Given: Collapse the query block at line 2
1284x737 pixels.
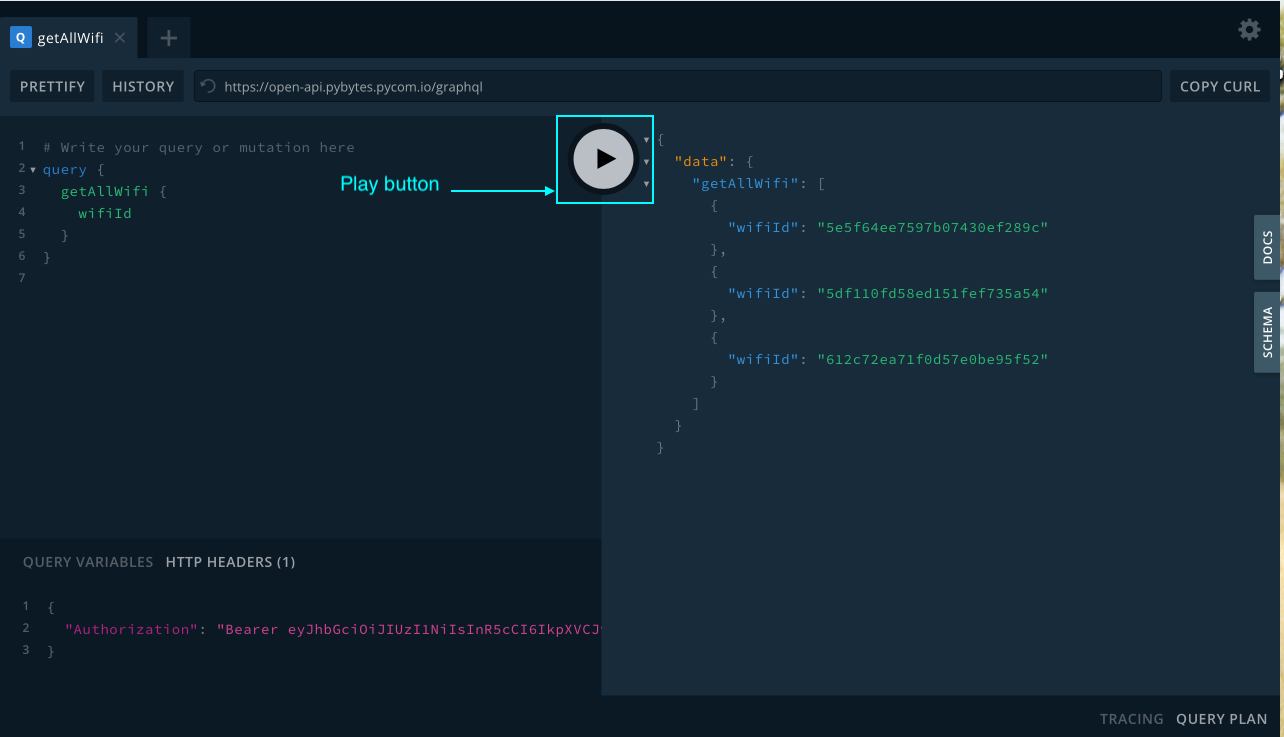Looking at the screenshot, I should click(33, 170).
